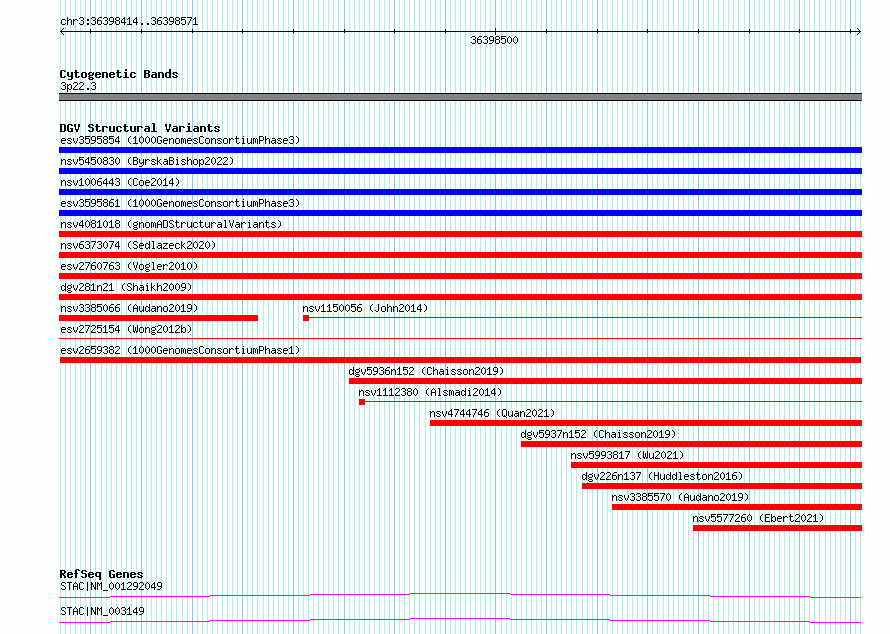The height and width of the screenshot is (634, 890).
Task: Click the gray 3p22.3 cytoband bar
Action: pos(460,97)
